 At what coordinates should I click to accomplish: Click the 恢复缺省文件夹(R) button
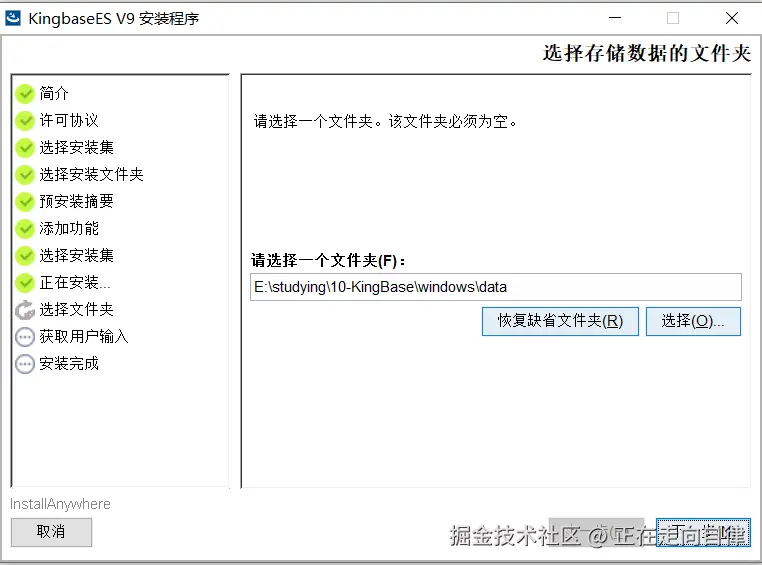560,321
